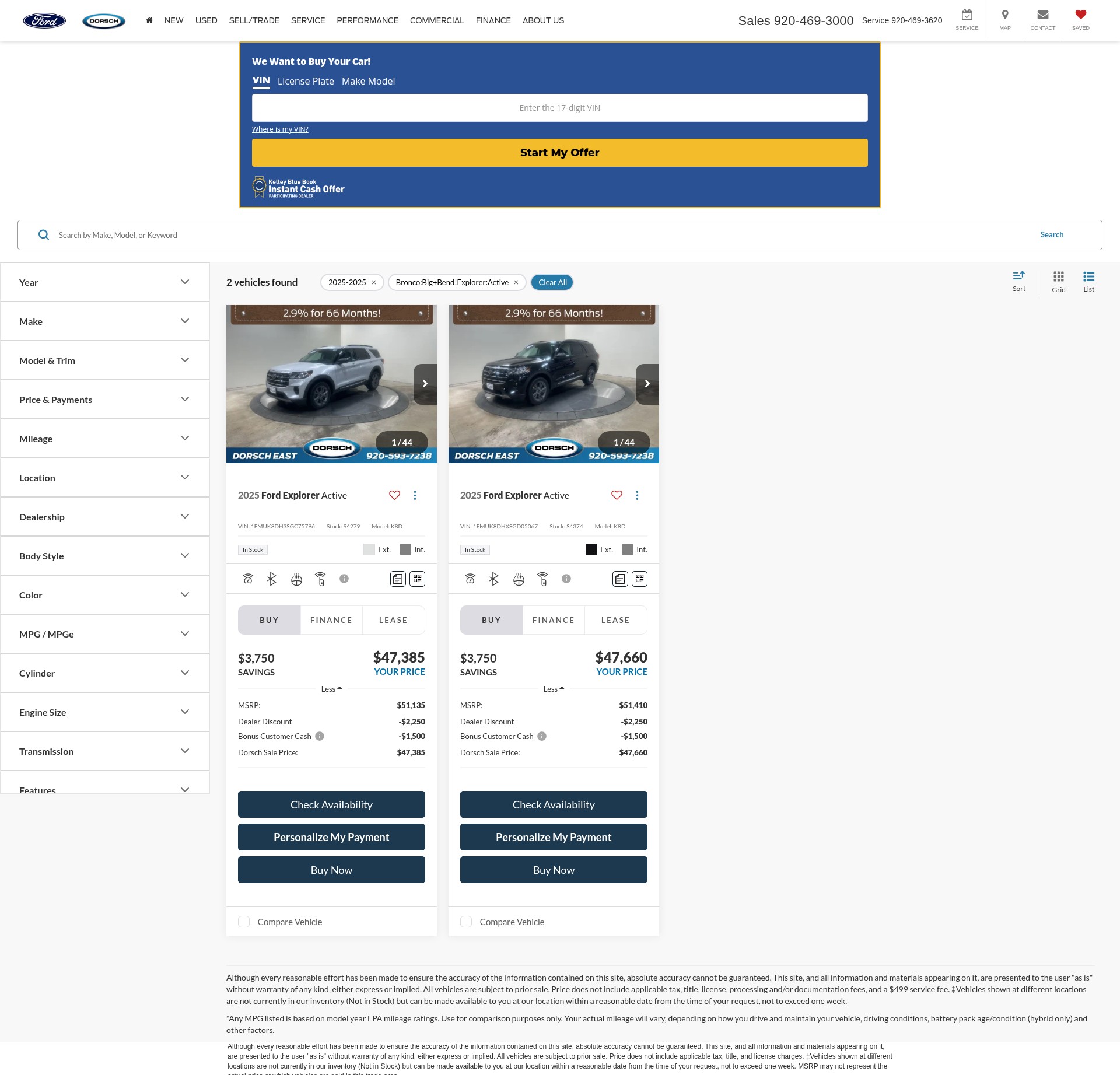
Task: Open the Where is my VIN link
Action: [280, 129]
